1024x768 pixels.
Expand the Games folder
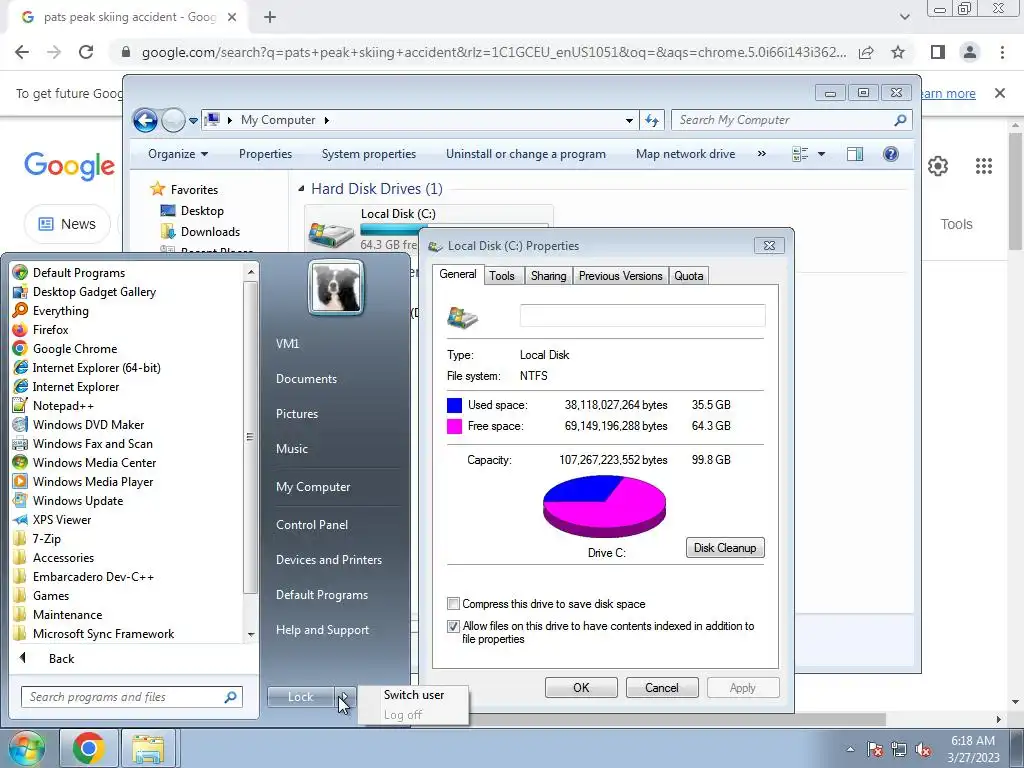[x=51, y=596]
